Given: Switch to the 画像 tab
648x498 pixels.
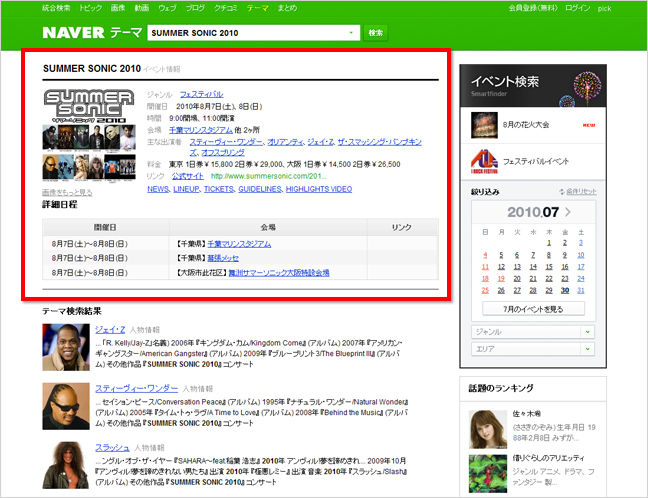Looking at the screenshot, I should (x=118, y=8).
